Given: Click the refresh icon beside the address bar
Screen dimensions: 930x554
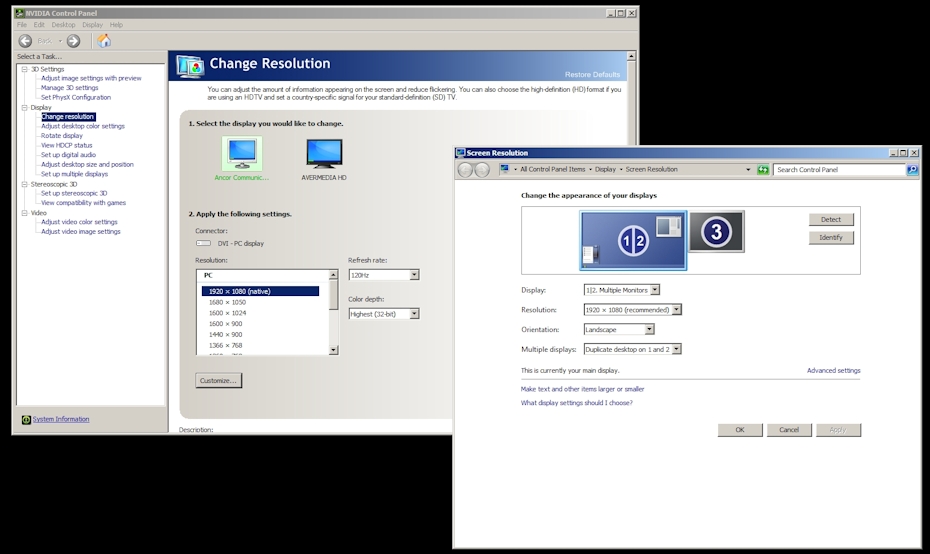Looking at the screenshot, I should [x=763, y=170].
